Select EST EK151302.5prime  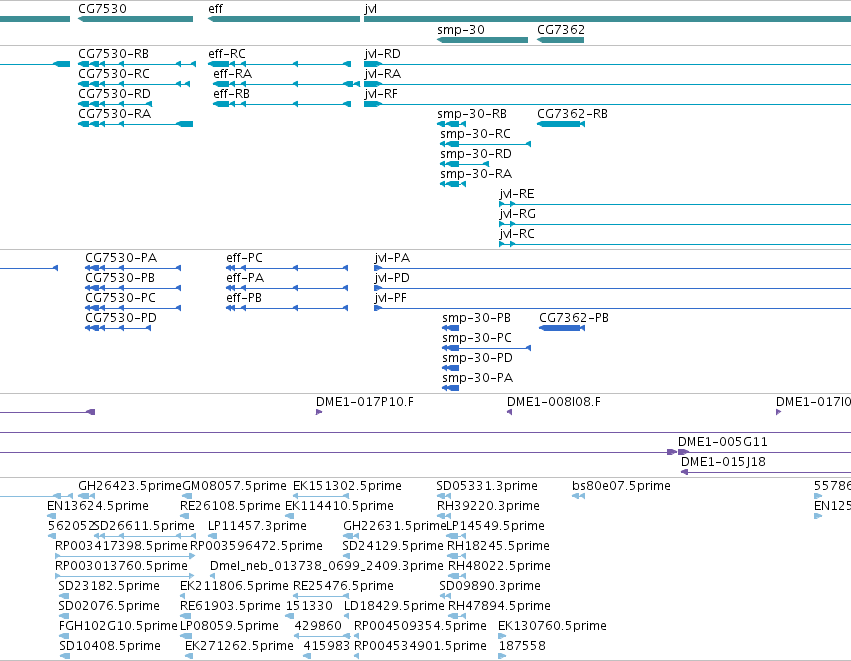(321, 496)
